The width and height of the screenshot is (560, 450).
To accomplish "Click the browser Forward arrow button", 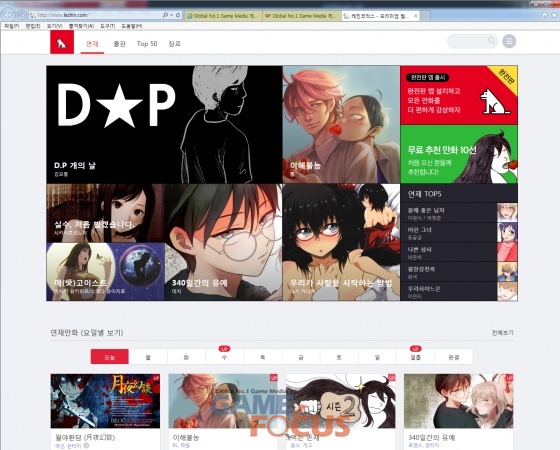I will (x=21, y=15).
